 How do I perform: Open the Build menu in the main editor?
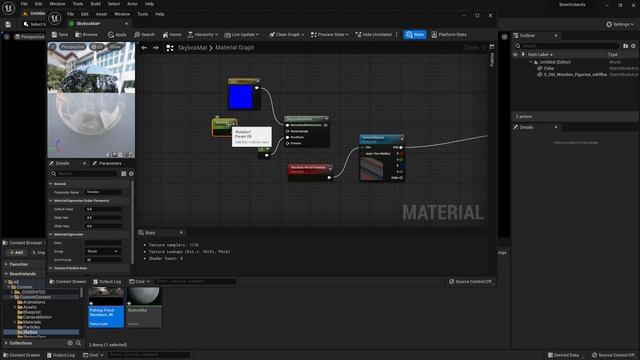(96, 4)
